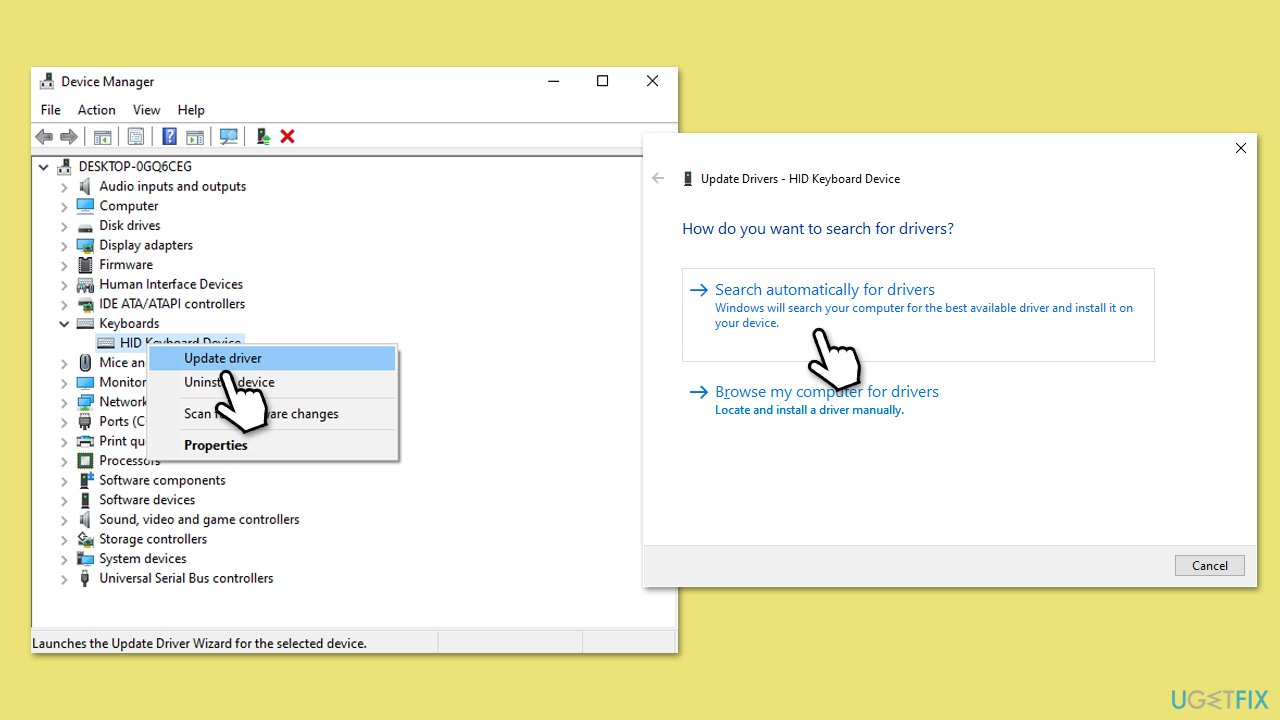The width and height of the screenshot is (1280, 720).
Task: Select the IDE ATA/ATAPI controllers row
Action: point(172,304)
